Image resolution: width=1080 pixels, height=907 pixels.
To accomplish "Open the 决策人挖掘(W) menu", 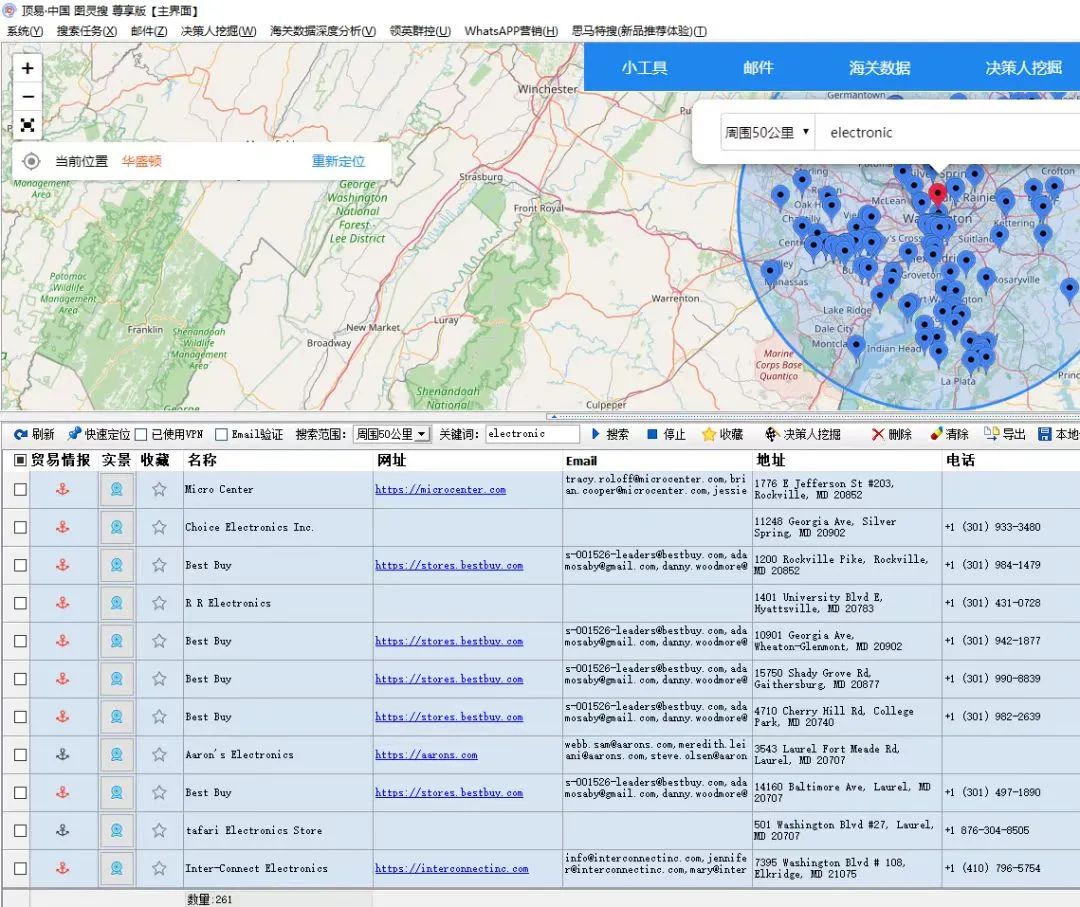I will [x=218, y=31].
